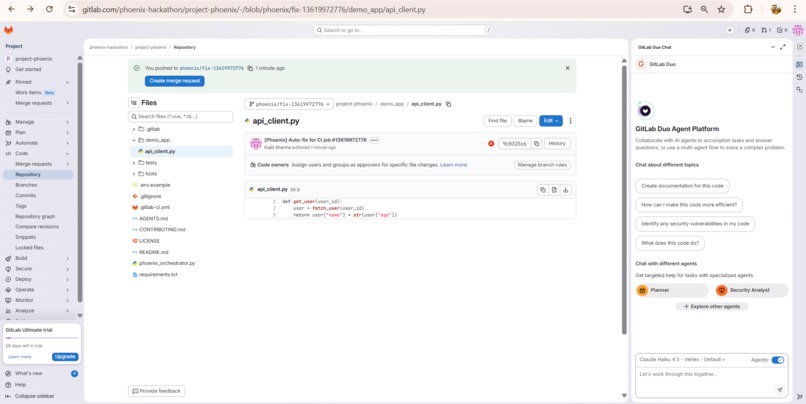The image size is (806, 404).
Task: Dismiss the pushed branch alert banner
Action: pyautogui.click(x=567, y=68)
